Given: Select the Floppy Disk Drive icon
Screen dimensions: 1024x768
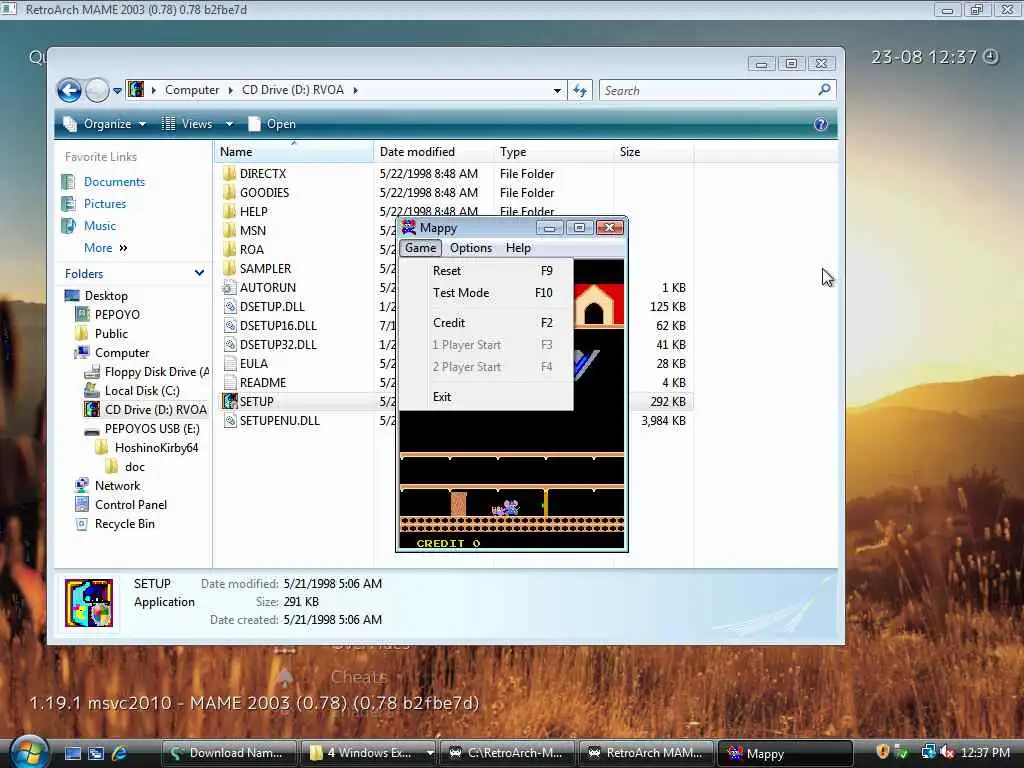Looking at the screenshot, I should click(92, 372).
